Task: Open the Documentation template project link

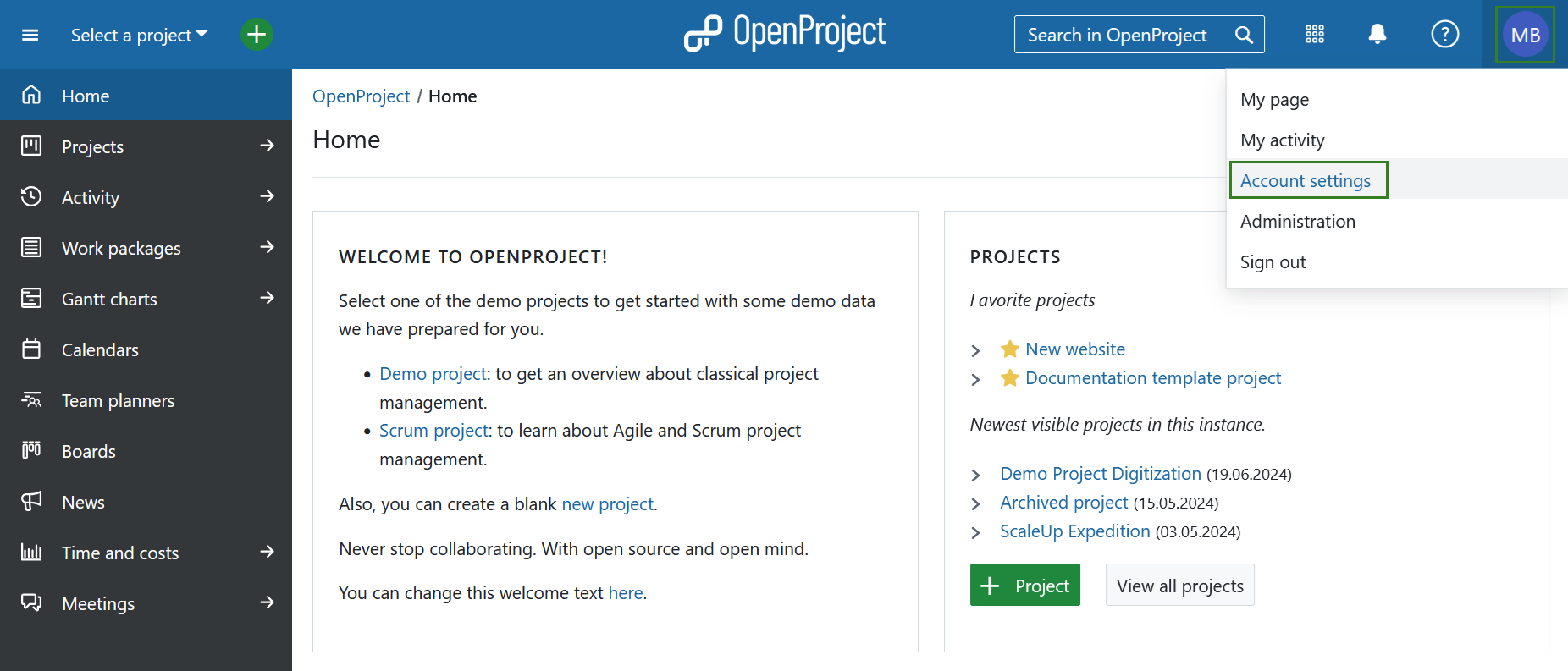Action: (x=1153, y=377)
